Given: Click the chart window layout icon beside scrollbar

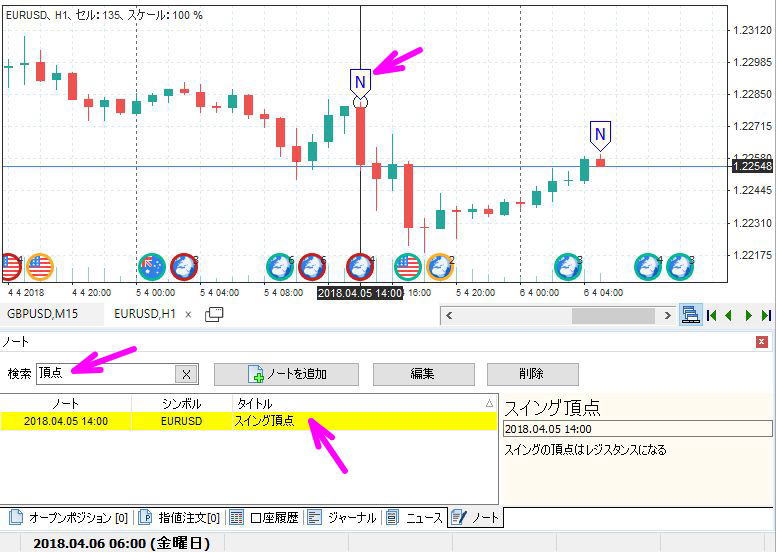Looking at the screenshot, I should pyautogui.click(x=690, y=315).
